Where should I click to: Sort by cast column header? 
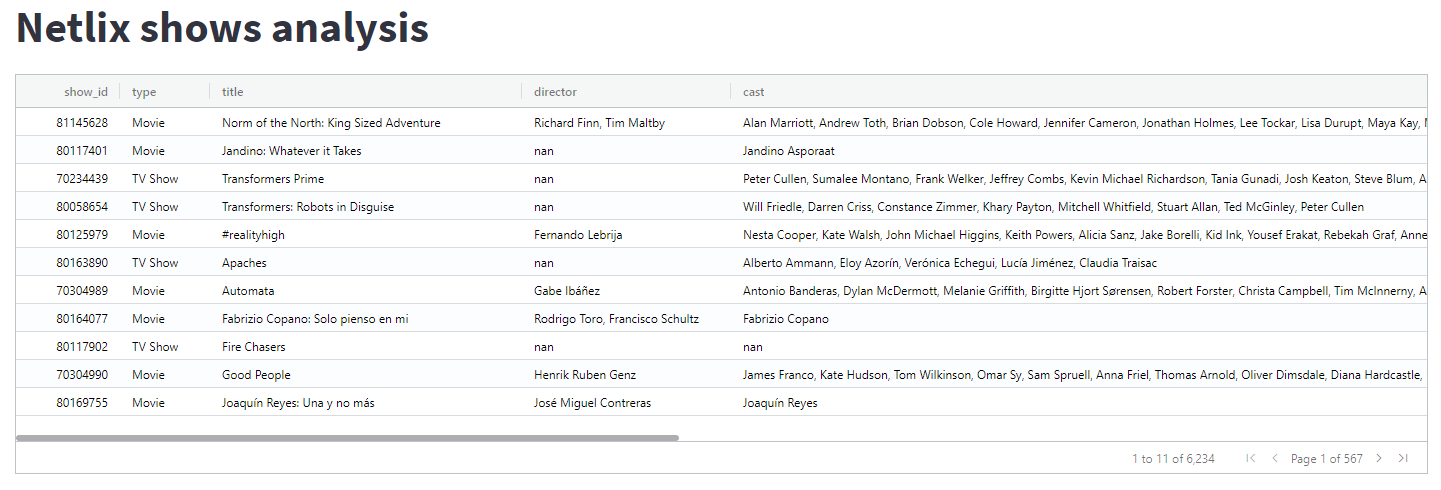click(x=753, y=92)
